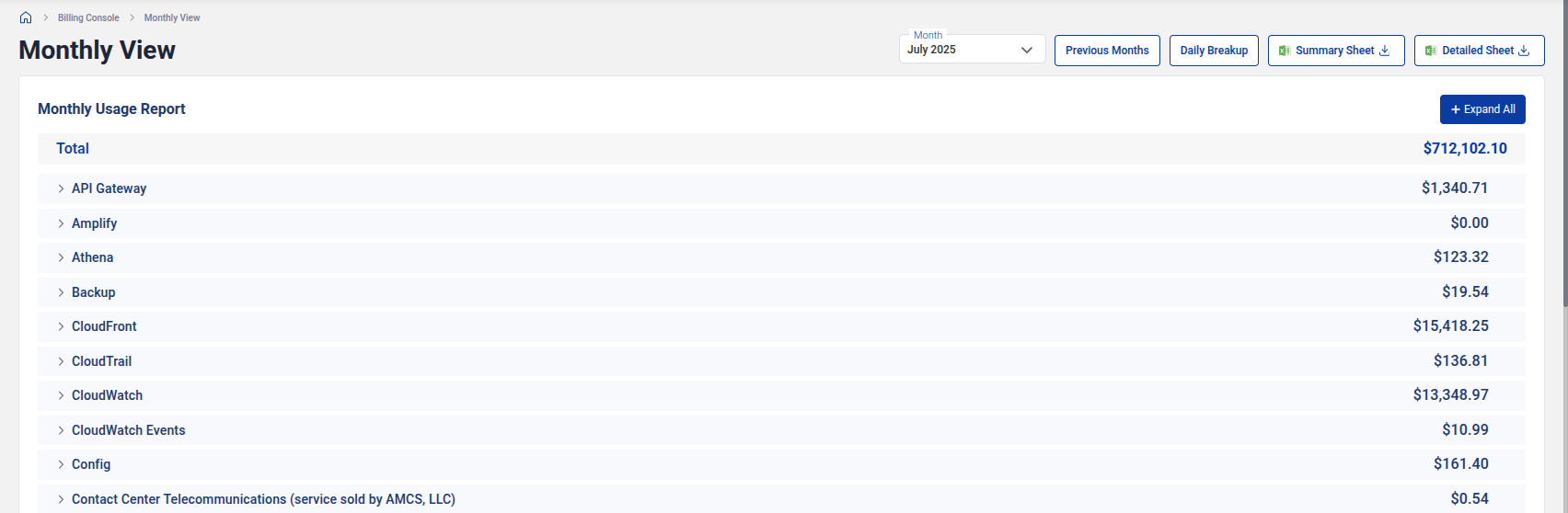Viewport: 1568px width, 513px height.
Task: Expand Contact Center Telecommunications row
Action: point(61,499)
